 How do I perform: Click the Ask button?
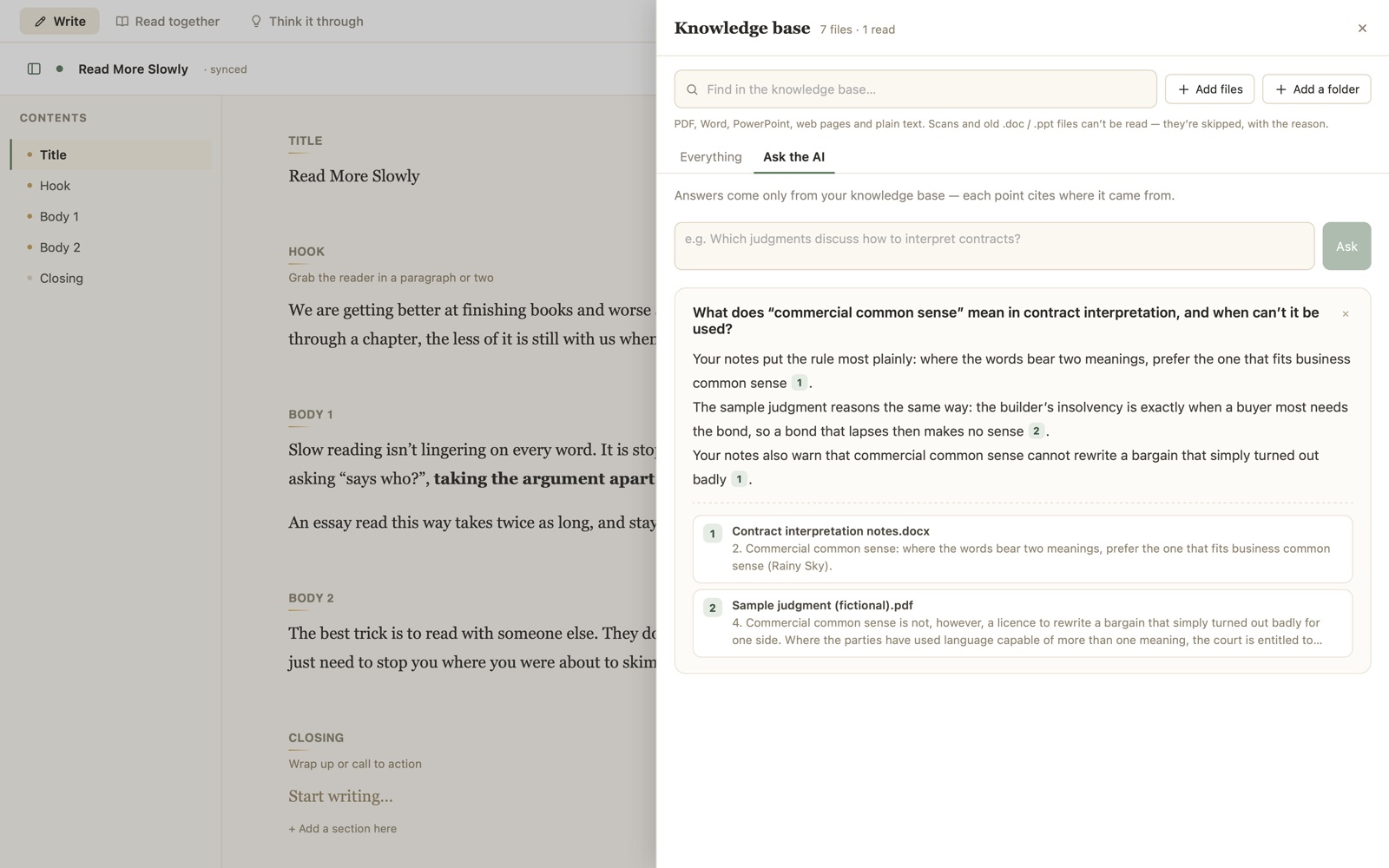[1346, 247]
